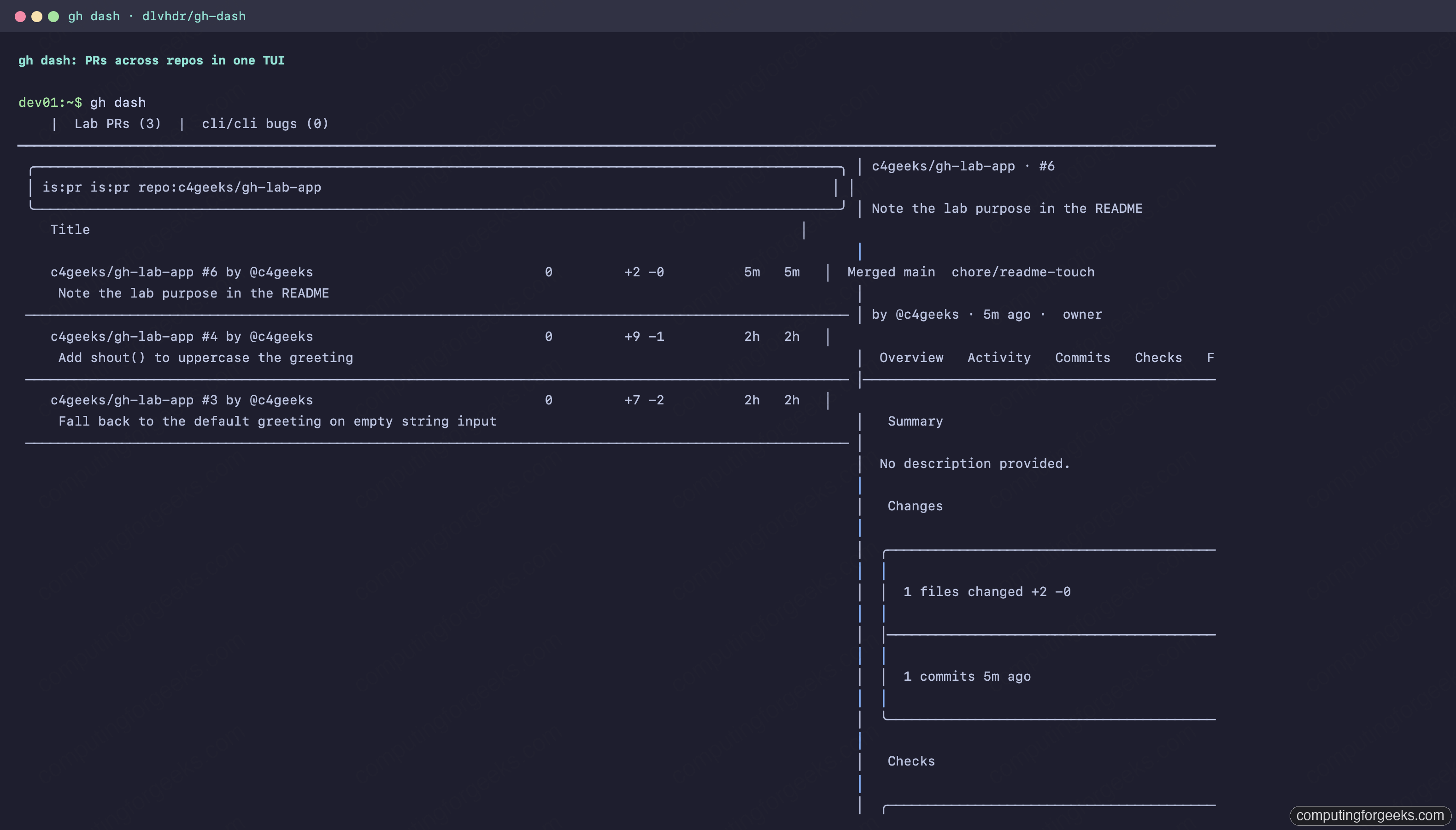1456x830 pixels.
Task: Open the Activity tab in the PR preview
Action: [999, 357]
